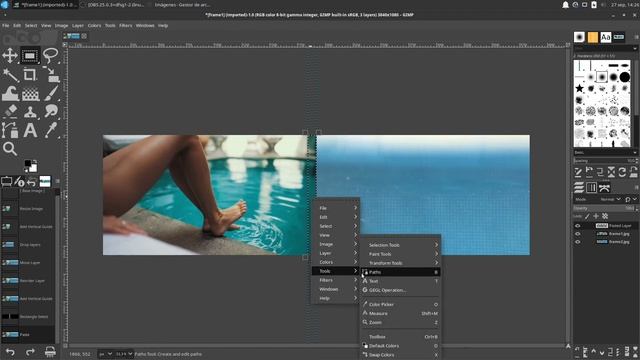Screen dimensions: 640x360
Task: Select the Color Picker eyedropper tool
Action: [51, 131]
